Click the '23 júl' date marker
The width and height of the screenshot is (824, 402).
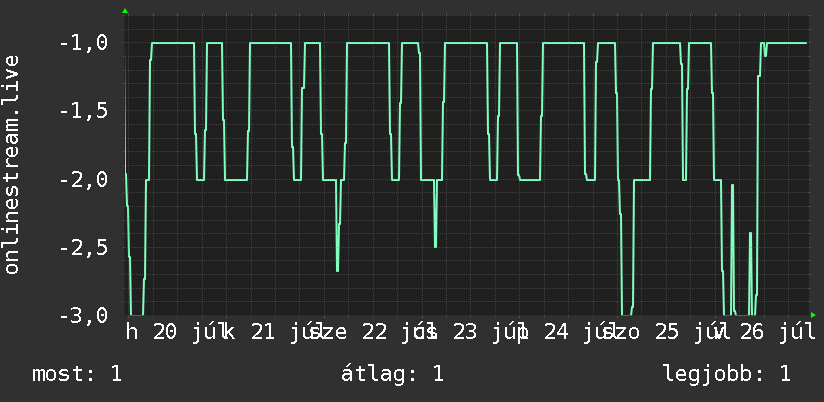485,333
